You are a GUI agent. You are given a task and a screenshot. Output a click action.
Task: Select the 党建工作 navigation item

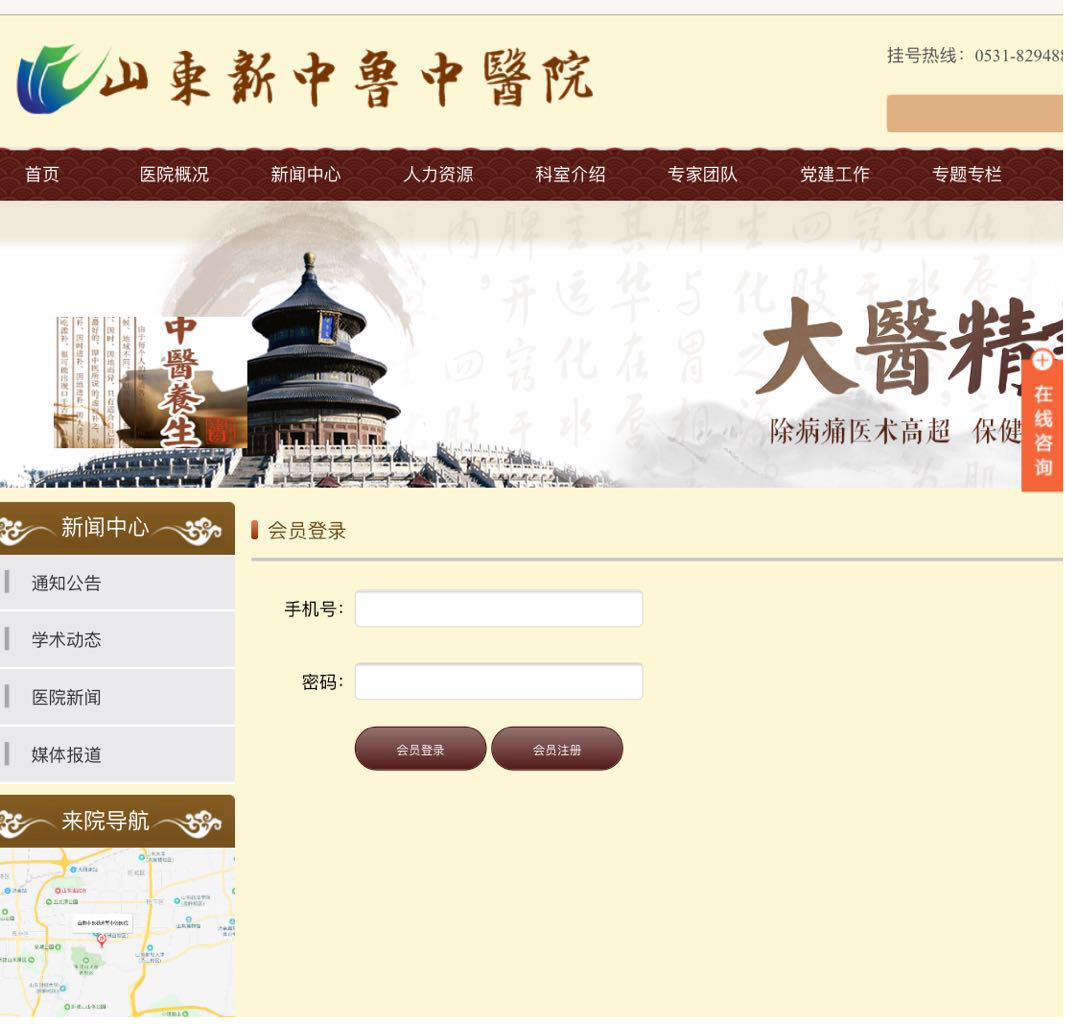click(x=834, y=174)
